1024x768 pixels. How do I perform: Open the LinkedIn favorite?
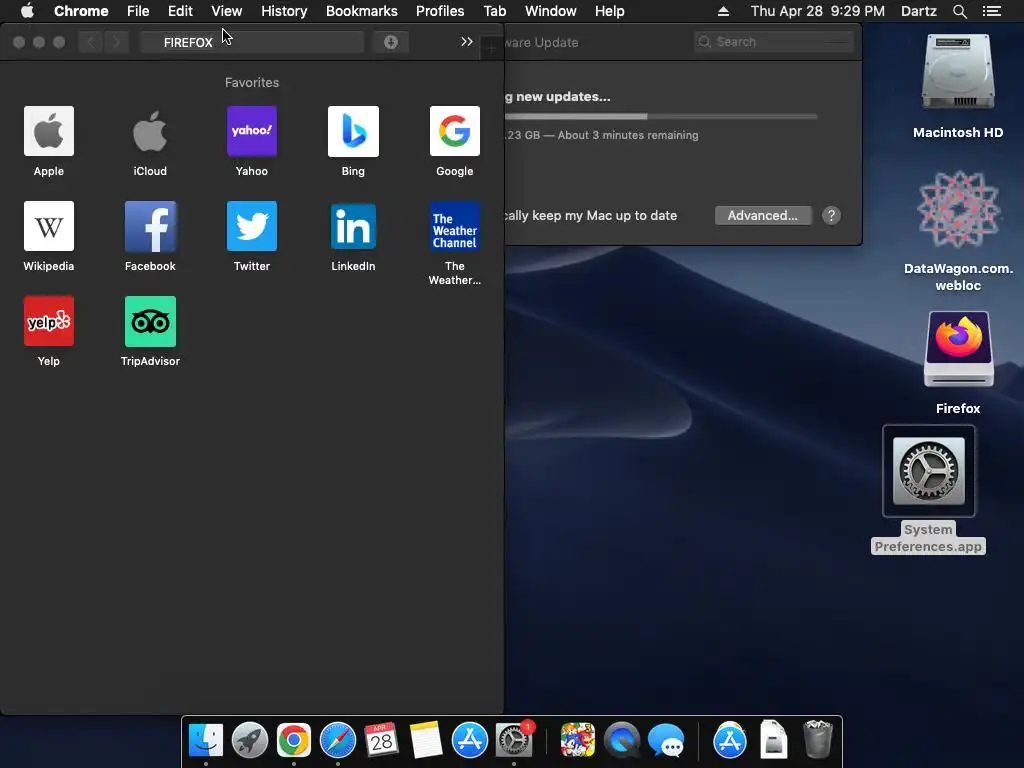(353, 226)
